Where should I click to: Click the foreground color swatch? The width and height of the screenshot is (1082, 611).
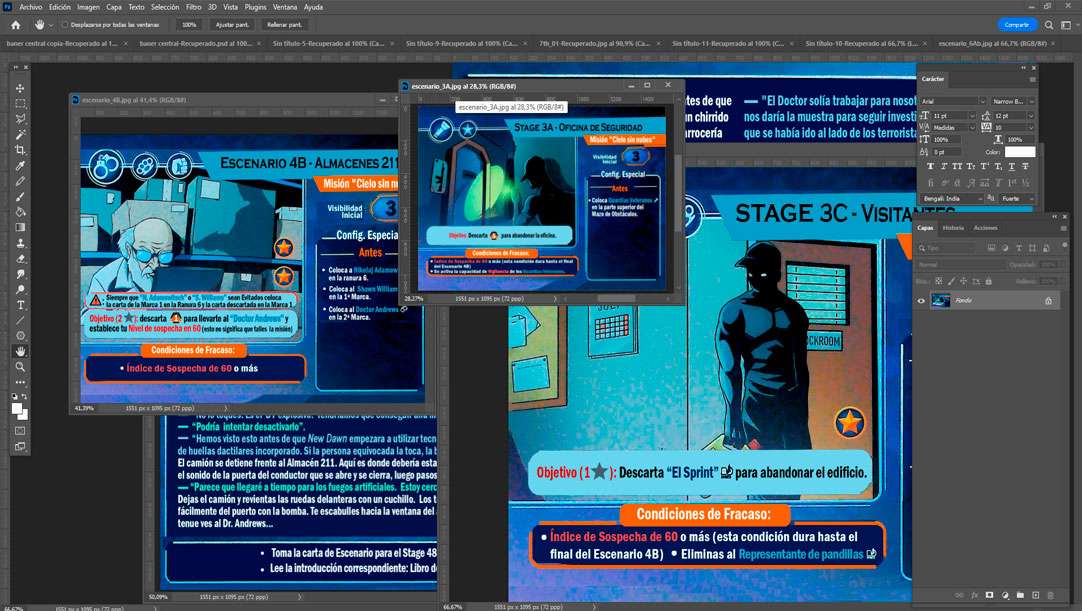pyautogui.click(x=17, y=409)
